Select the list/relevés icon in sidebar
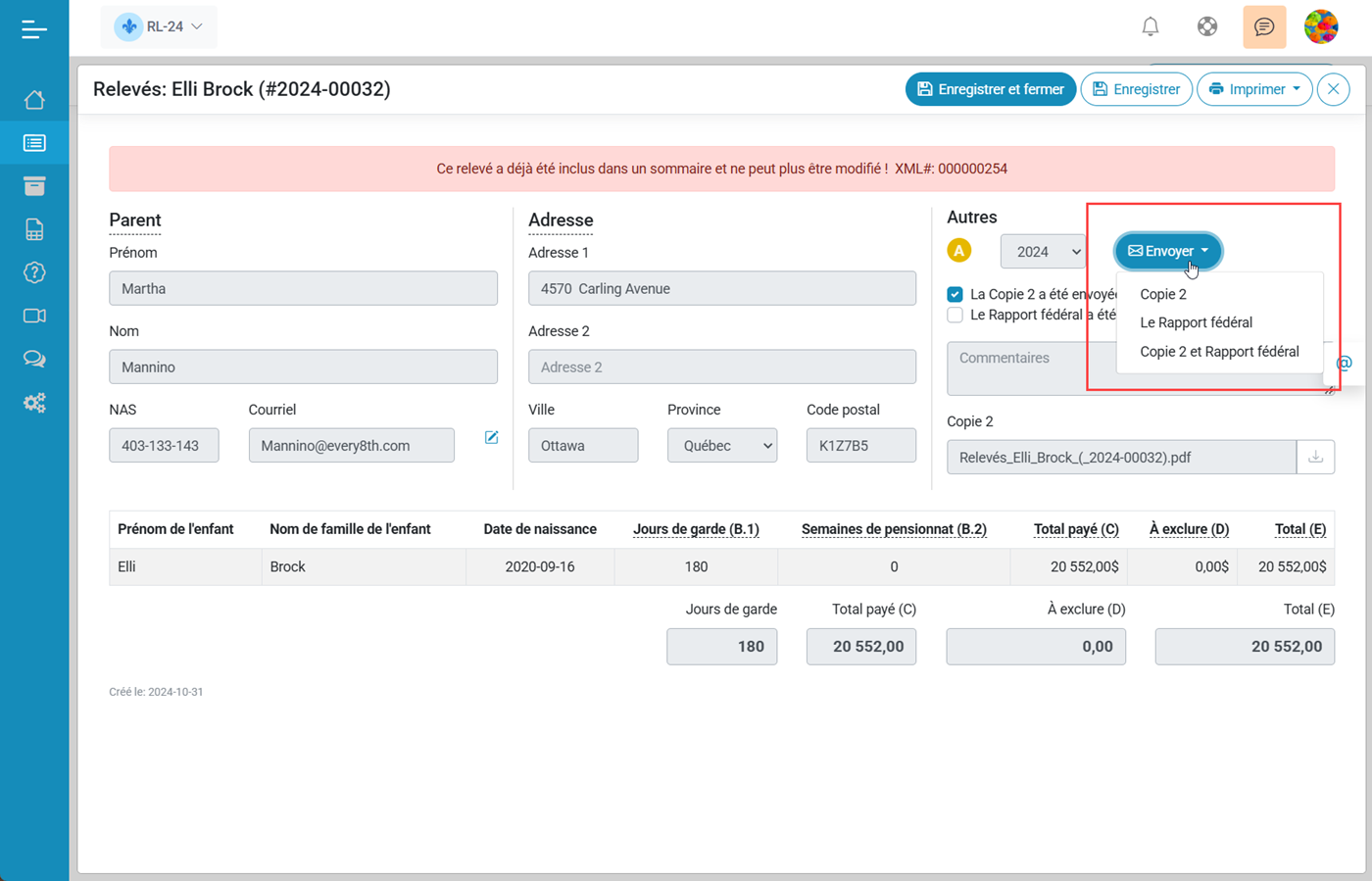The image size is (1372, 881). [x=34, y=142]
